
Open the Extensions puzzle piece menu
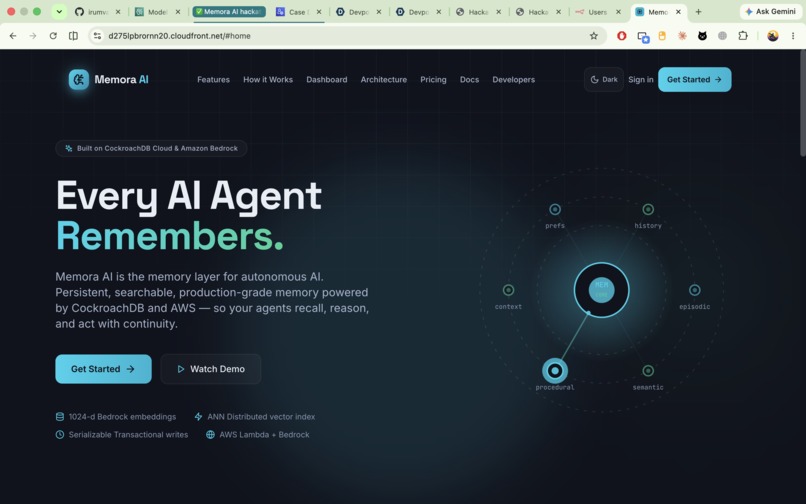(743, 36)
